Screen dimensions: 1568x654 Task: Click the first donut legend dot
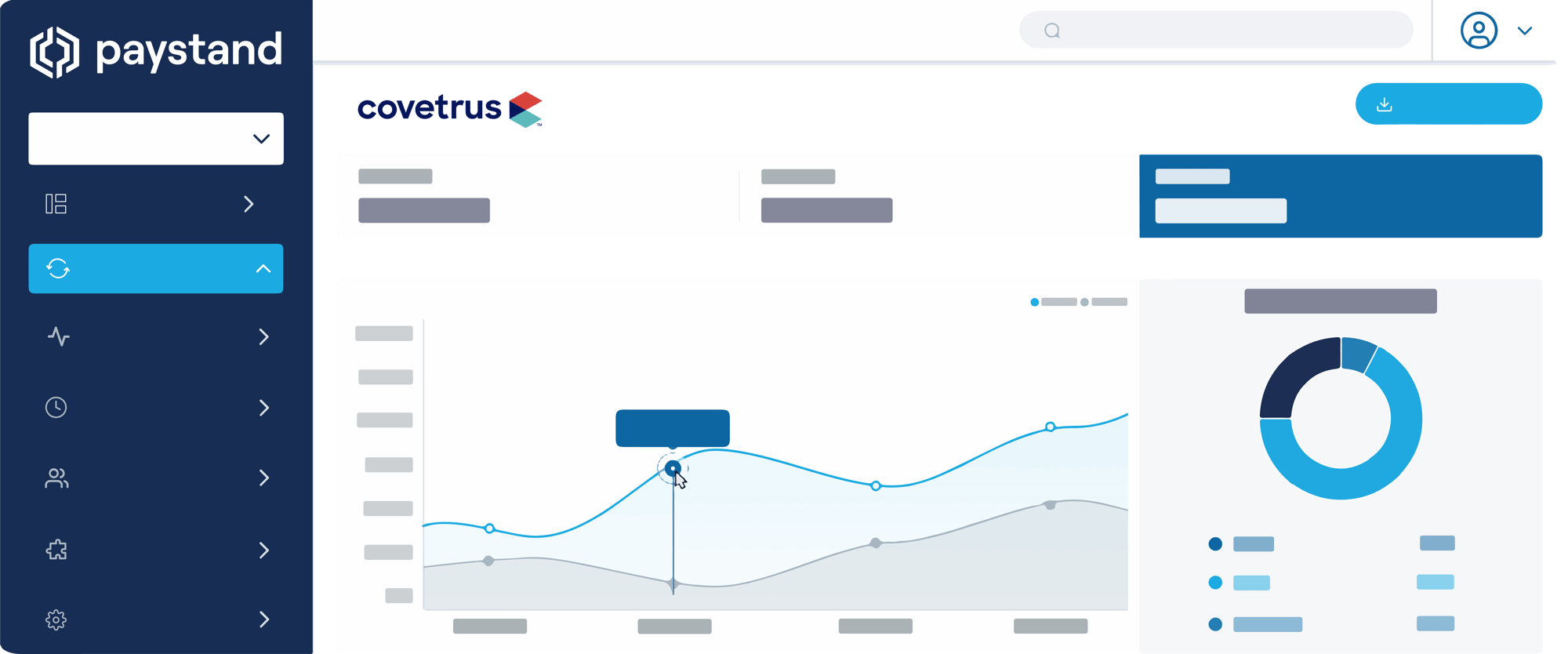(x=1215, y=543)
